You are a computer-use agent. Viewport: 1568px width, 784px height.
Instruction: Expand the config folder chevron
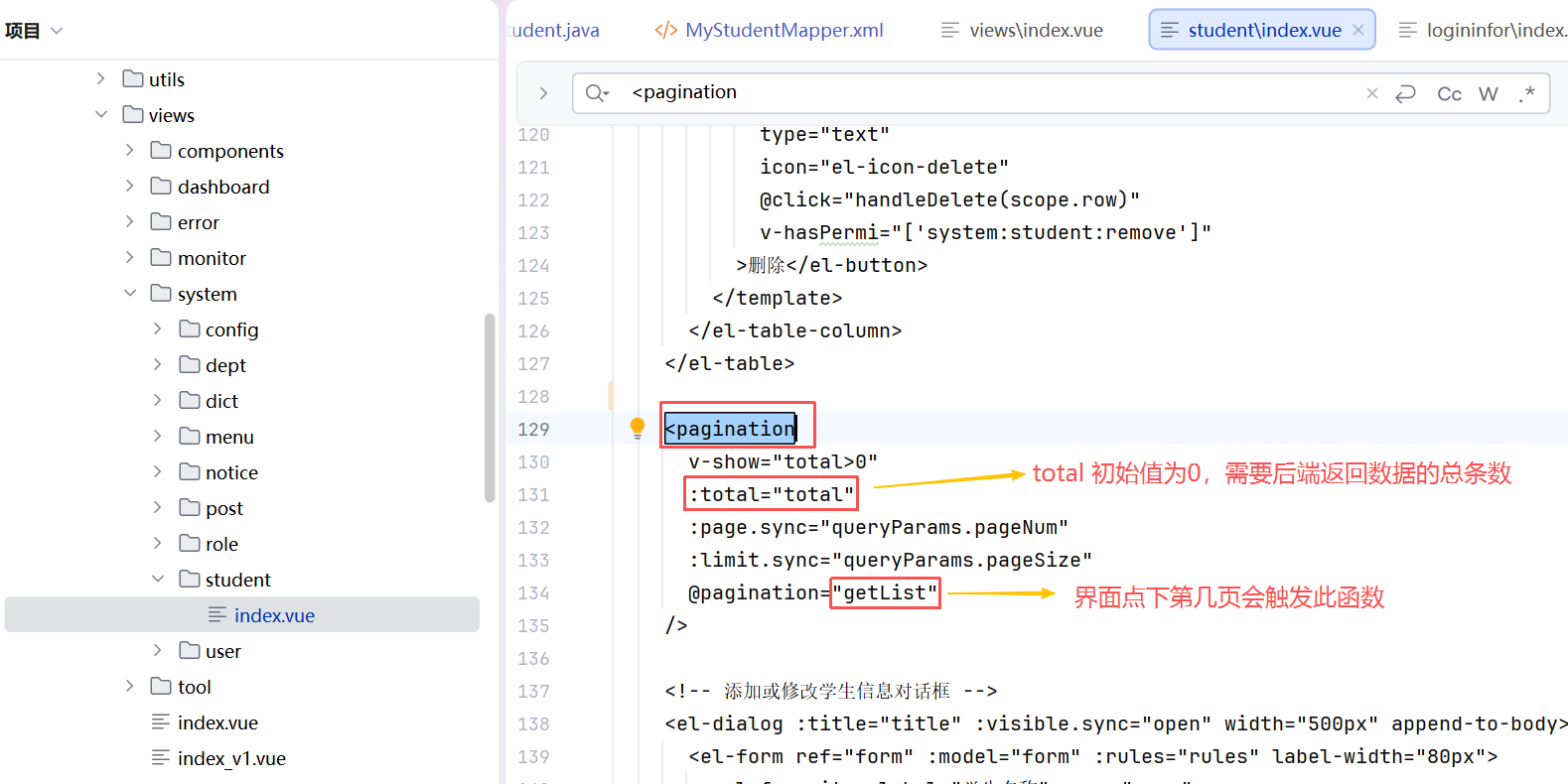pos(157,328)
